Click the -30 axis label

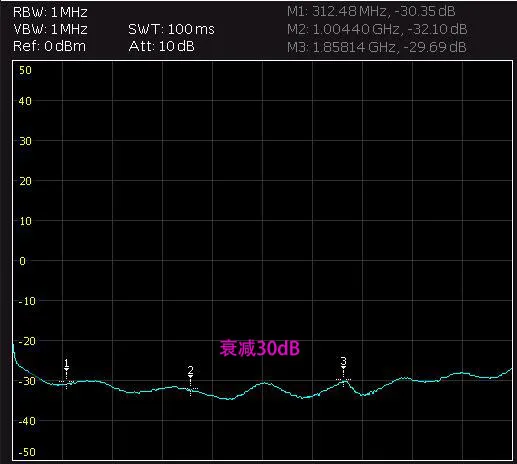27,381
